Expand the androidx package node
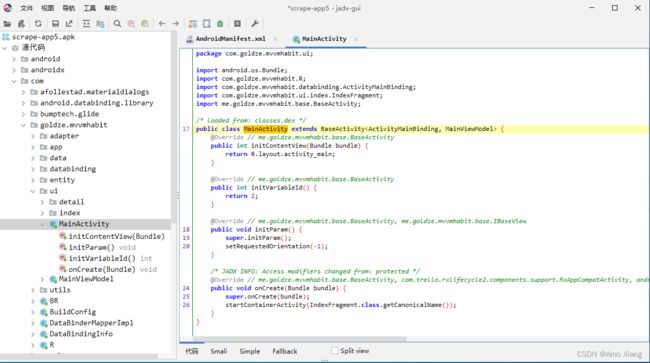 point(14,70)
